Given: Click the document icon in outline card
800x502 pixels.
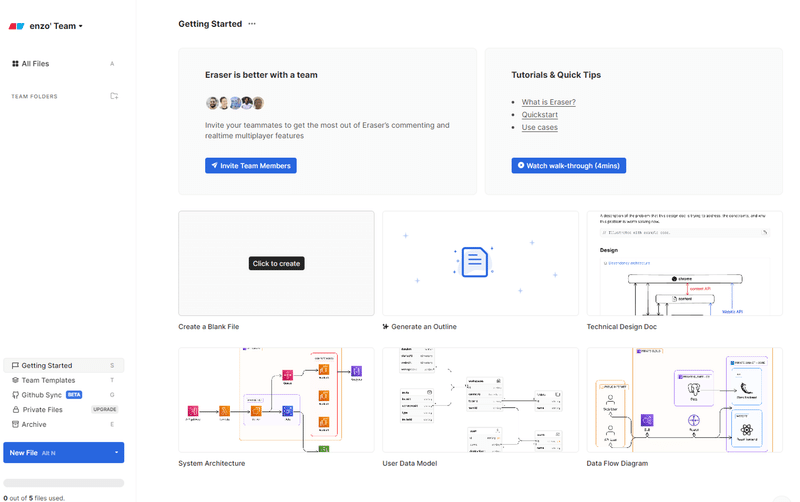Looking at the screenshot, I should click(x=474, y=262).
